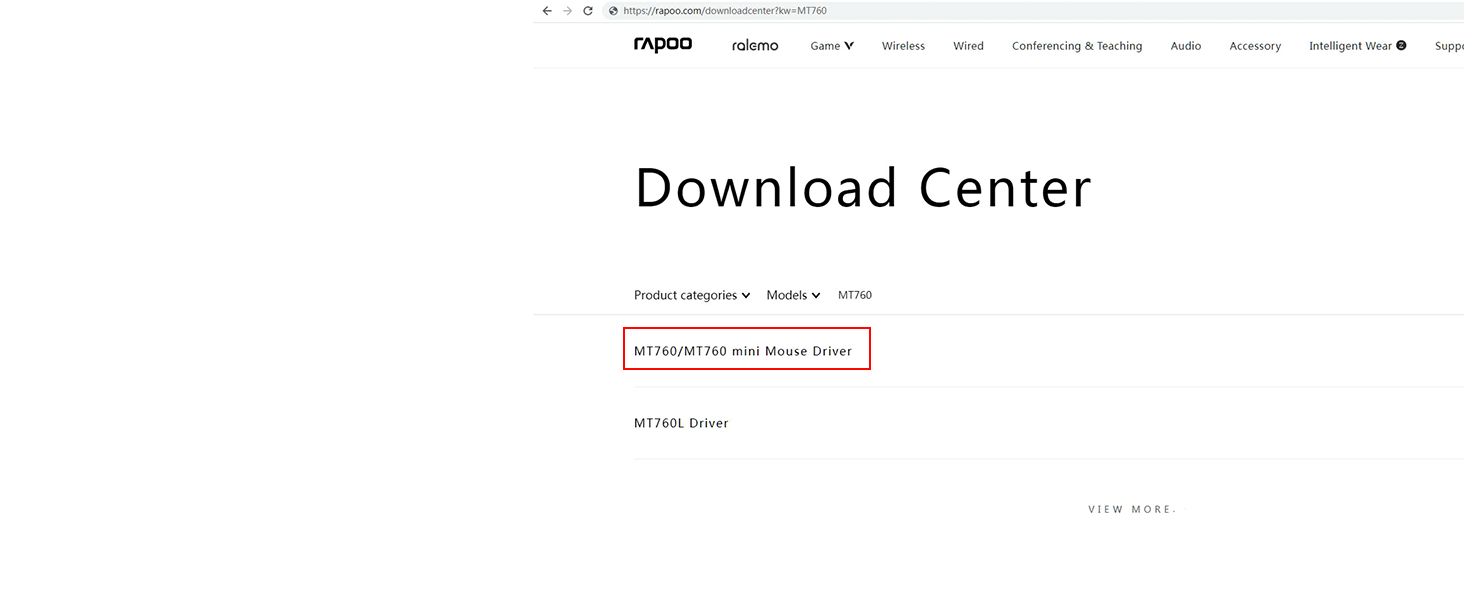Viewport: 1464px width, 600px height.
Task: Click the icon beside Intelligent Wear
Action: point(1401,45)
